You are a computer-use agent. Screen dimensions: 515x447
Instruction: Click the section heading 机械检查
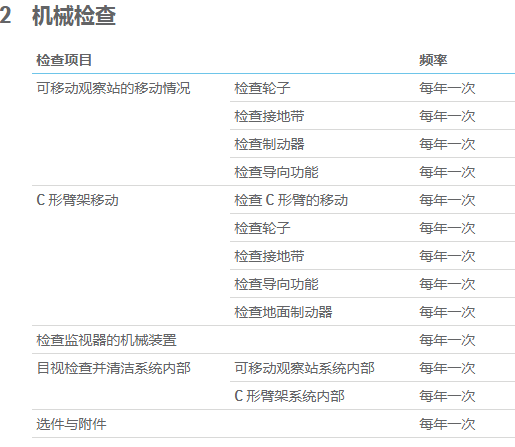pos(74,16)
